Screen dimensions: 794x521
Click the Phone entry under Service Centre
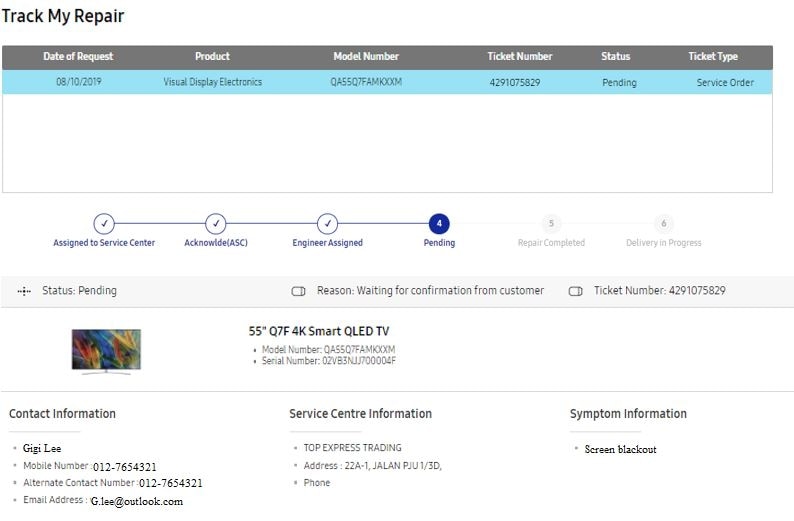[x=317, y=483]
